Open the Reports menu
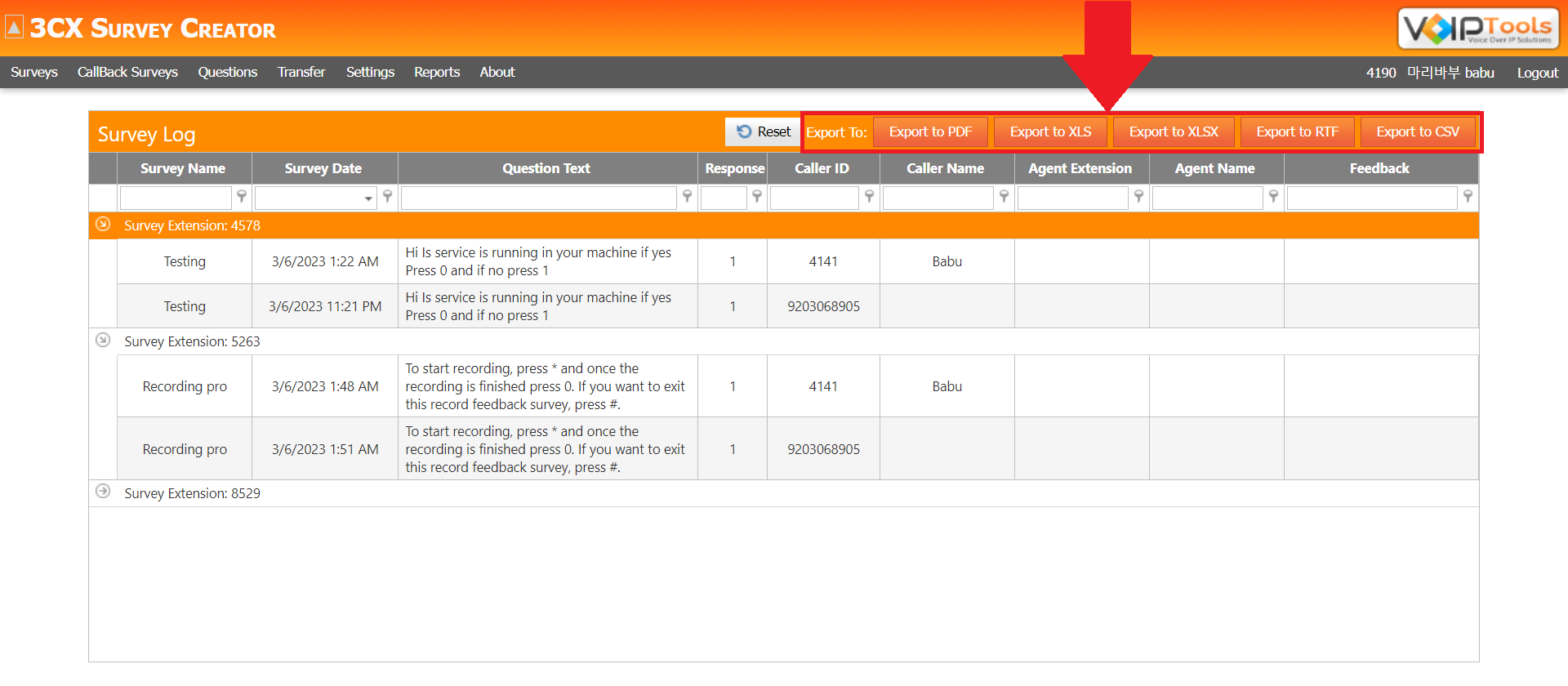 tap(437, 72)
